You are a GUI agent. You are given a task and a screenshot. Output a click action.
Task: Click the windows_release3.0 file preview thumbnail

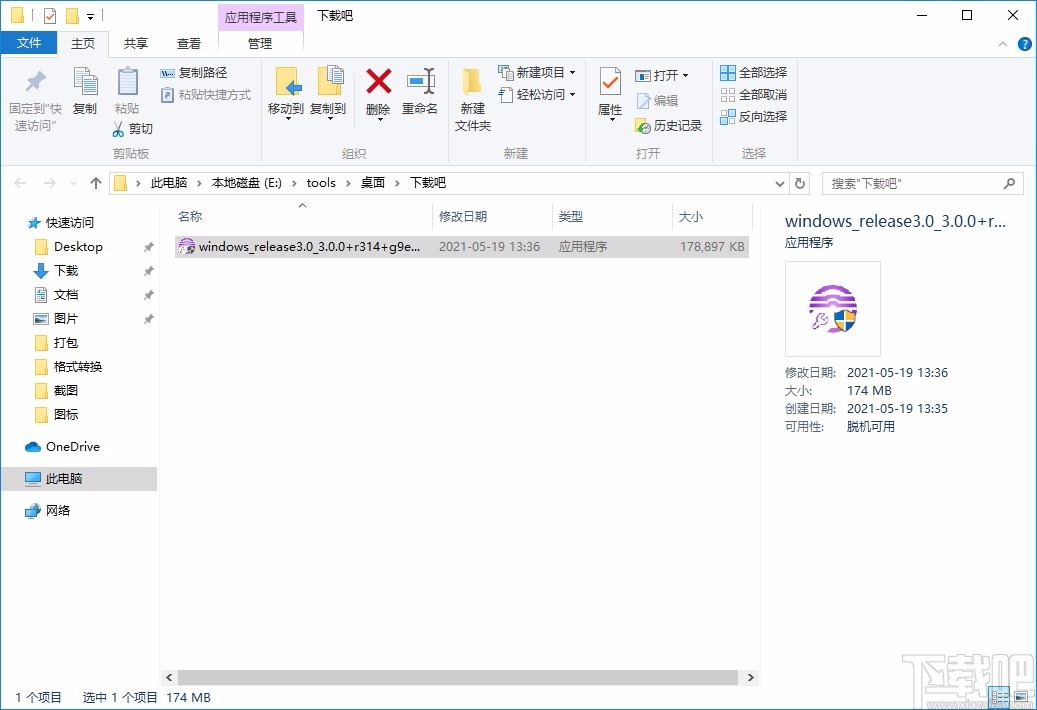pos(833,309)
